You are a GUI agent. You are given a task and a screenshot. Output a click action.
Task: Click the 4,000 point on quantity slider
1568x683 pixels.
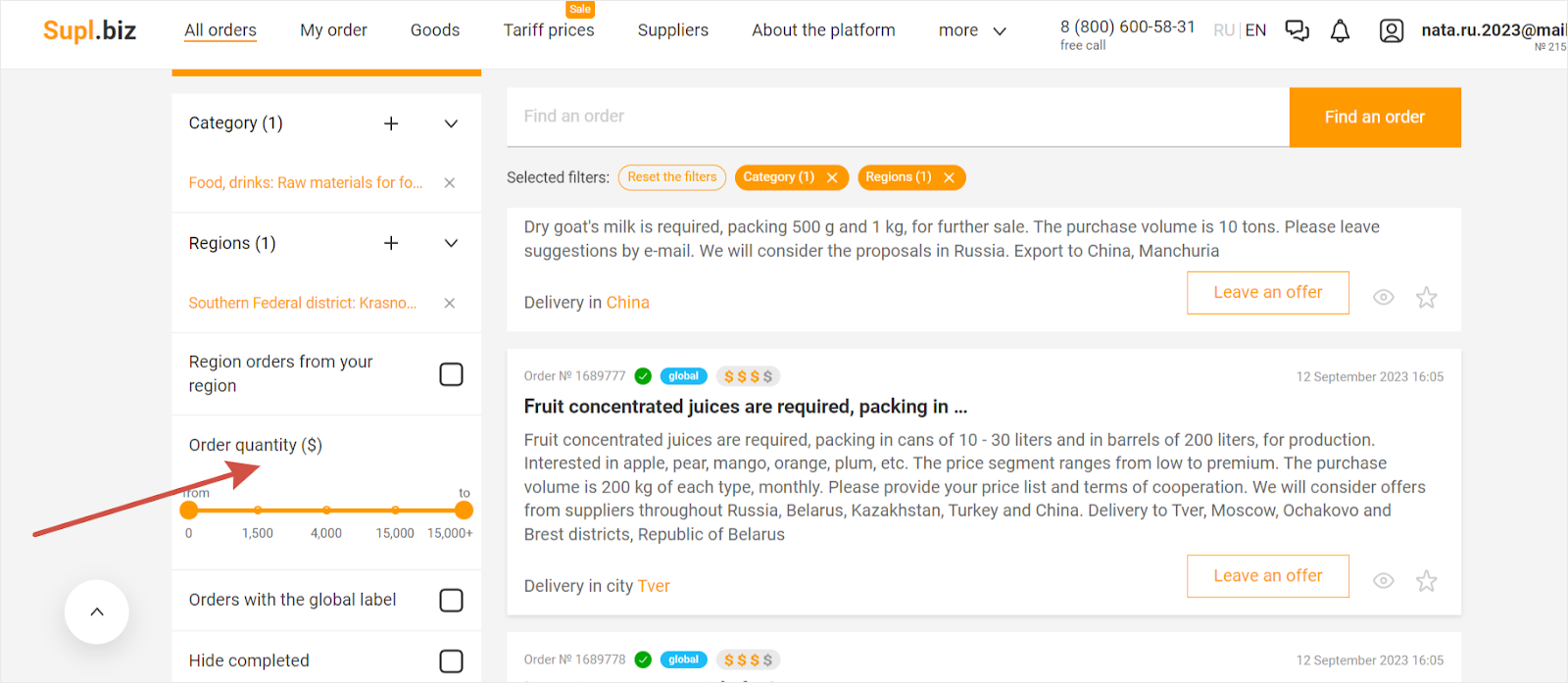(326, 511)
